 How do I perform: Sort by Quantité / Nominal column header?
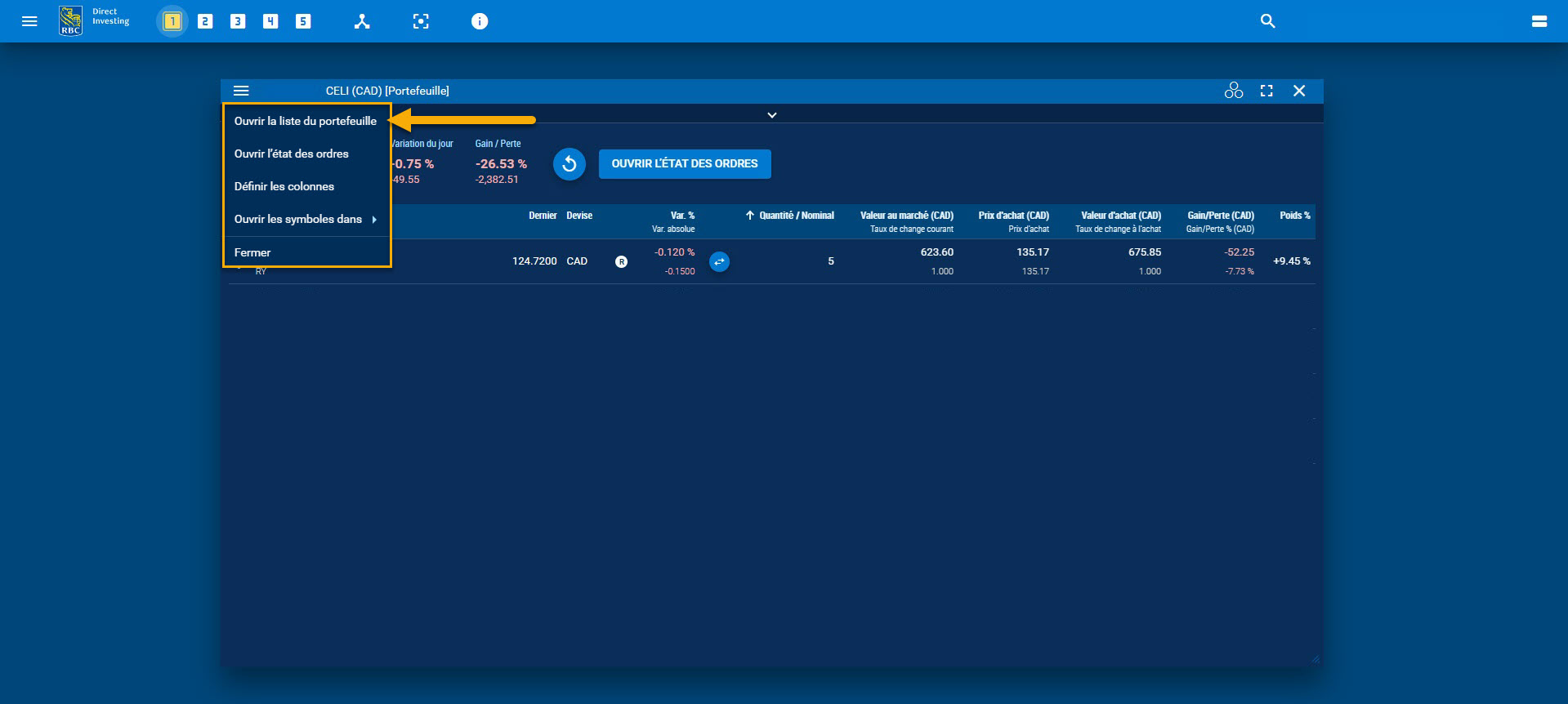[x=795, y=216]
